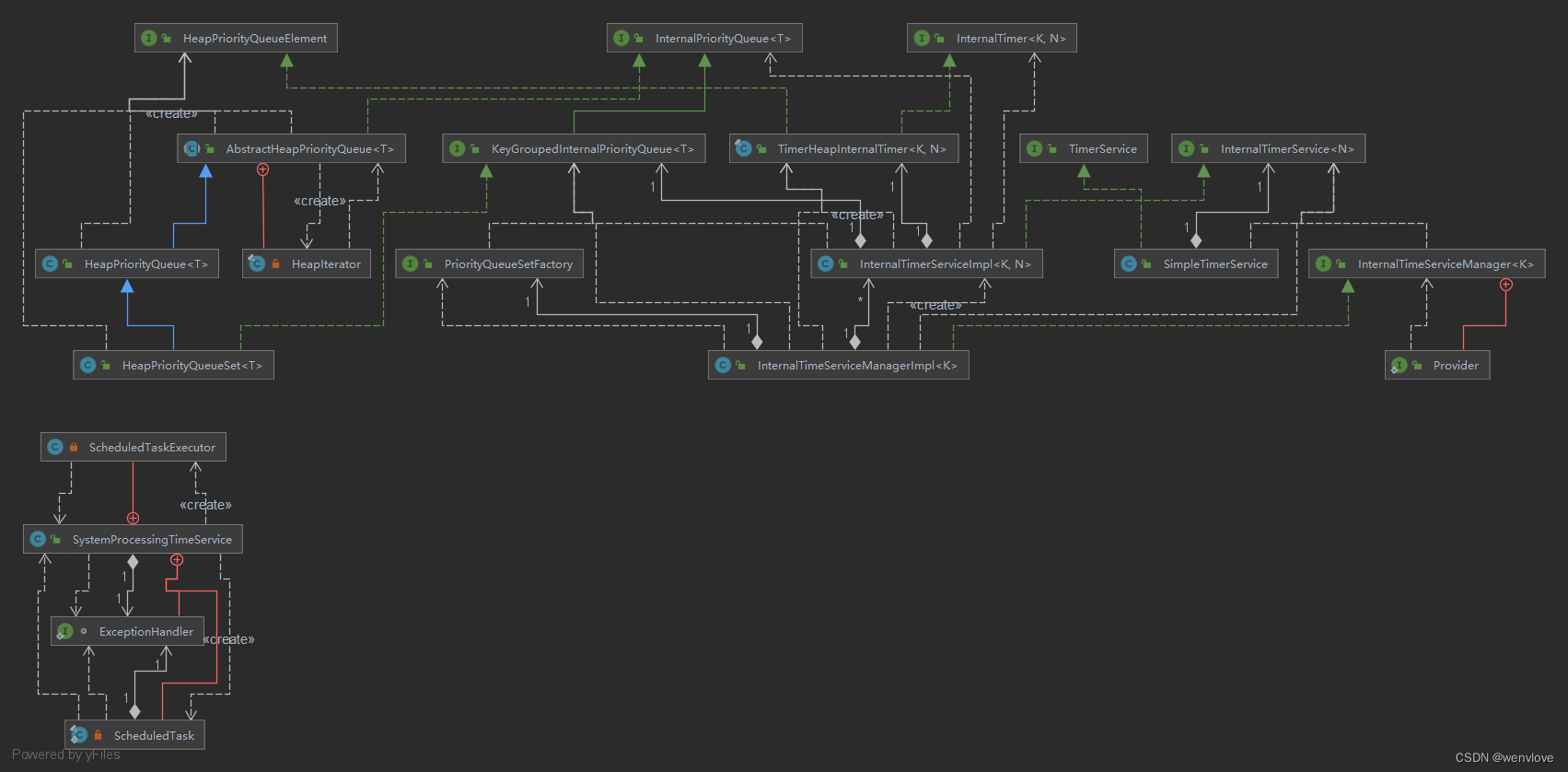This screenshot has width=1568, height=772.
Task: Click interface icon of Provider
Action: (1400, 365)
